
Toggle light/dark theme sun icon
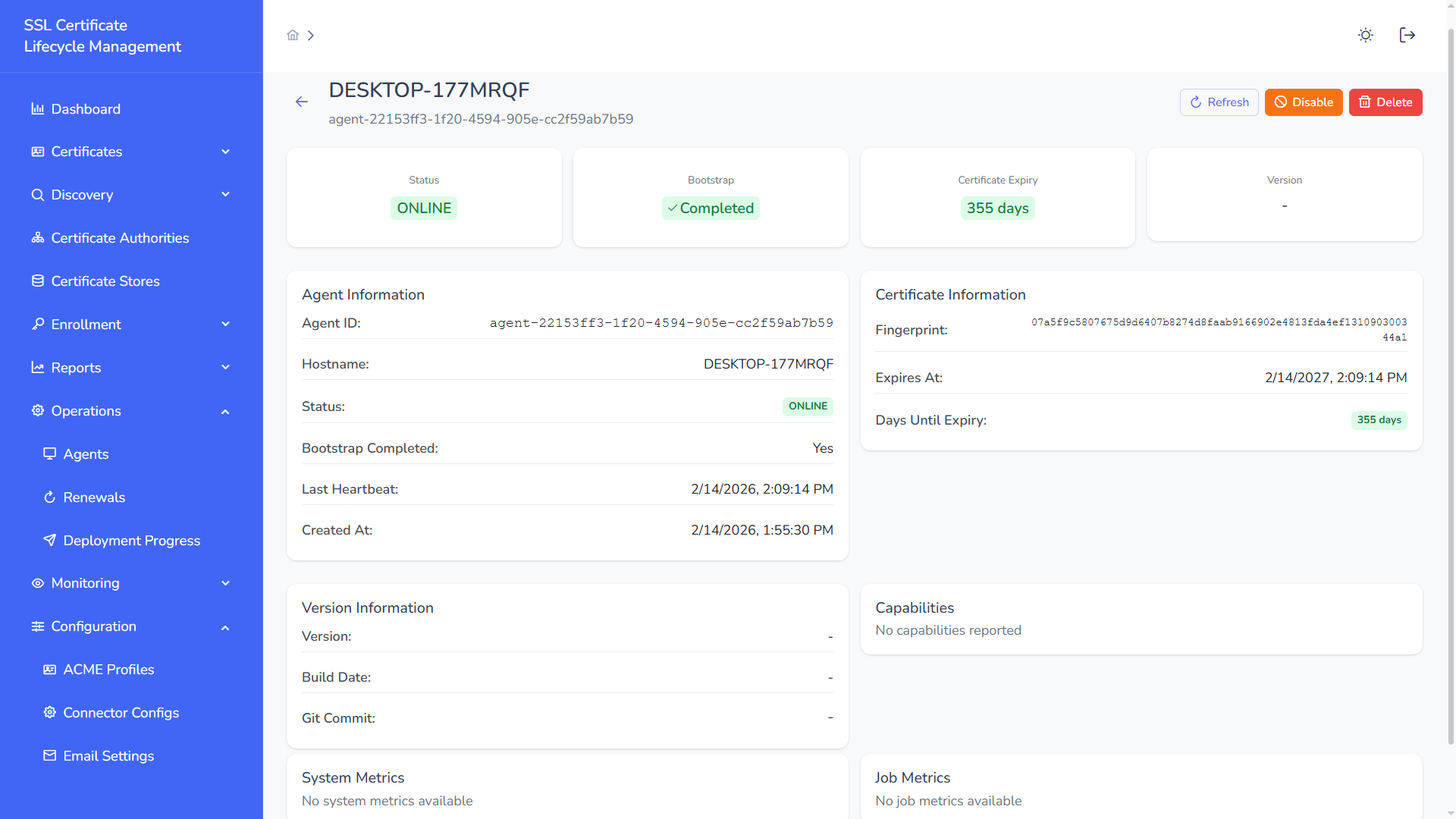1365,35
